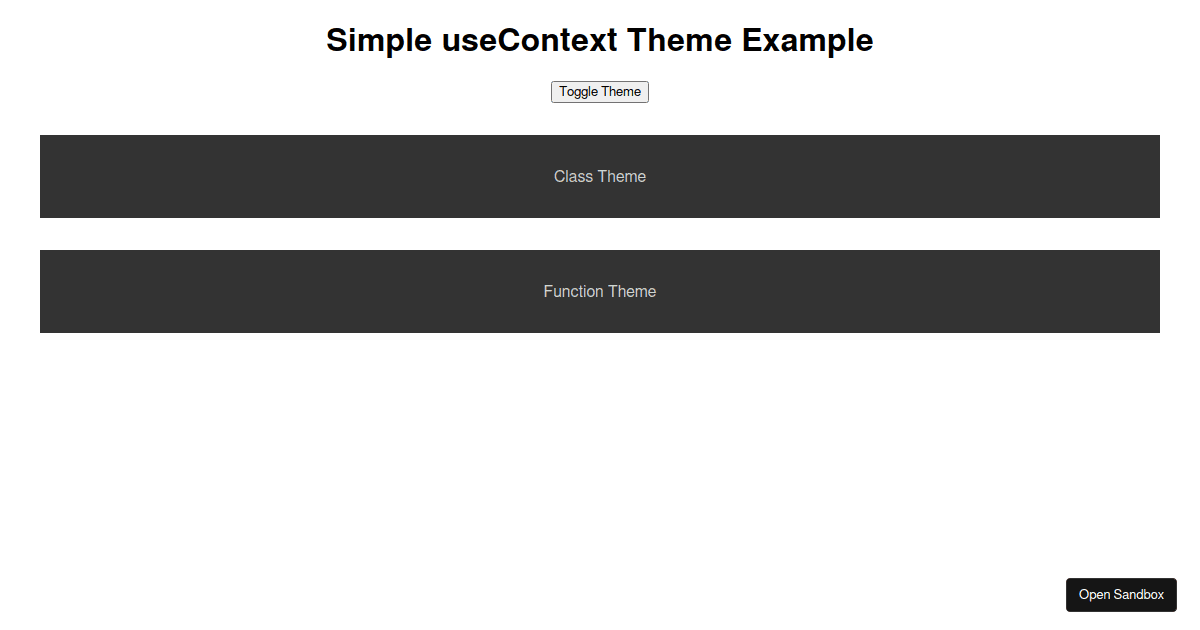
Task: Click inside the Function Theme container
Action: pyautogui.click(x=600, y=291)
